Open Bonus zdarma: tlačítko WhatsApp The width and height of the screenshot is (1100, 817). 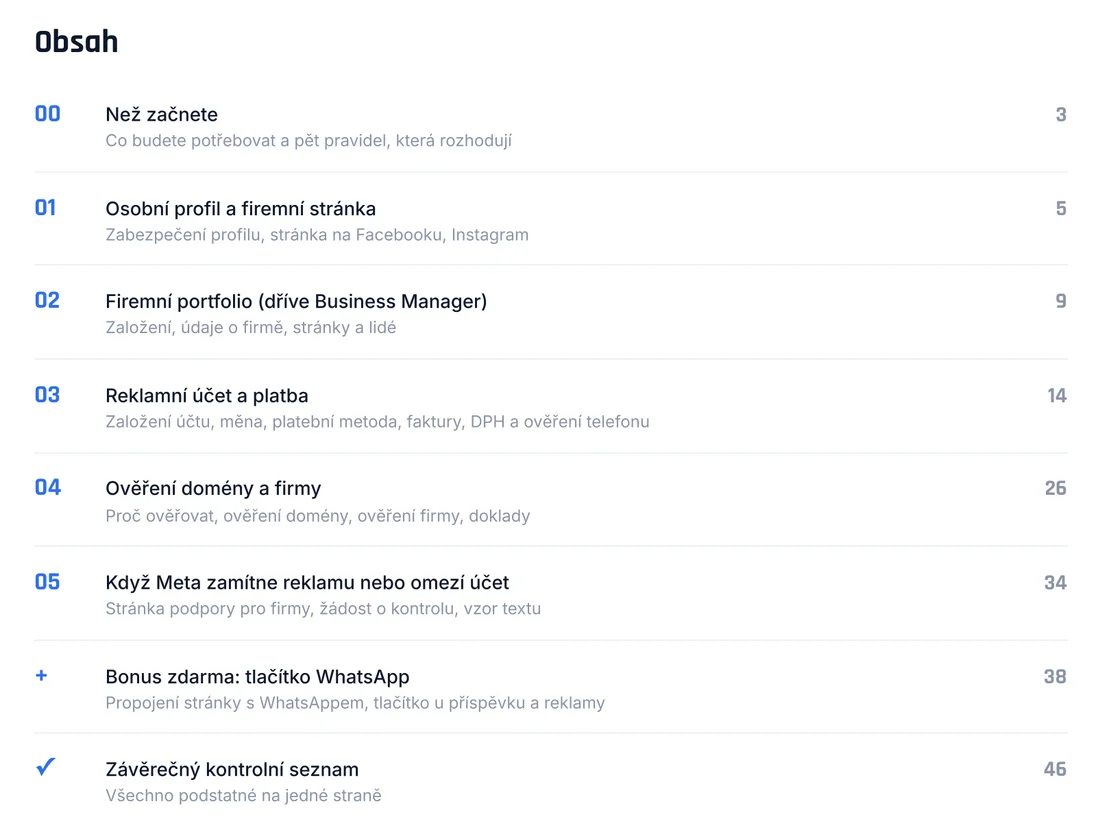pyautogui.click(x=257, y=677)
